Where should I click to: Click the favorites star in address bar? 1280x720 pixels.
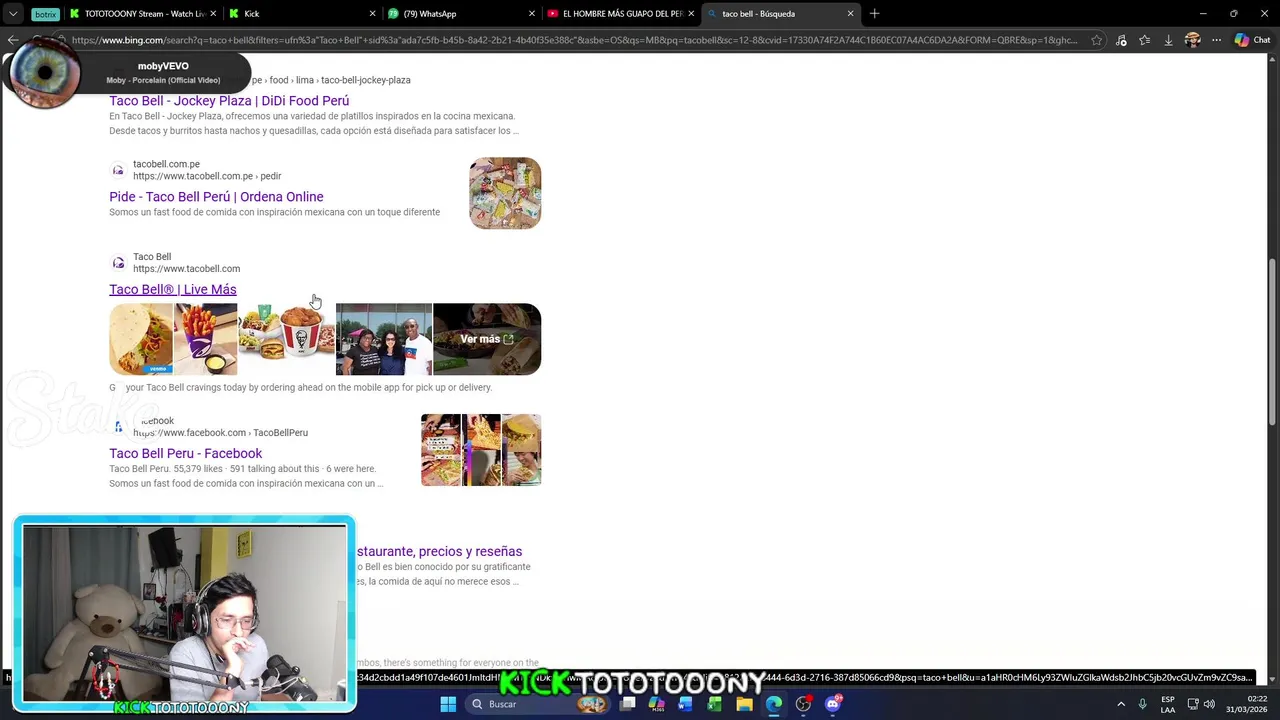click(x=1097, y=40)
